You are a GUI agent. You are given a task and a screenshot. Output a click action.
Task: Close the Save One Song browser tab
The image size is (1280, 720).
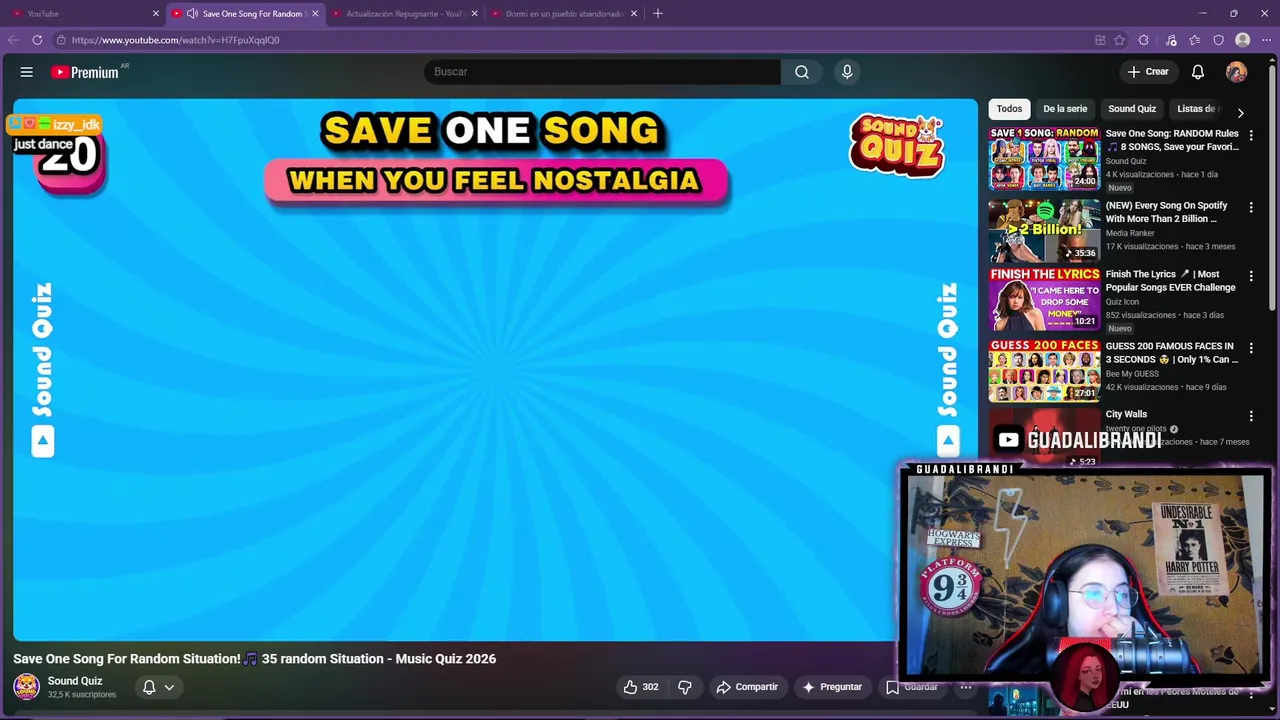316,14
